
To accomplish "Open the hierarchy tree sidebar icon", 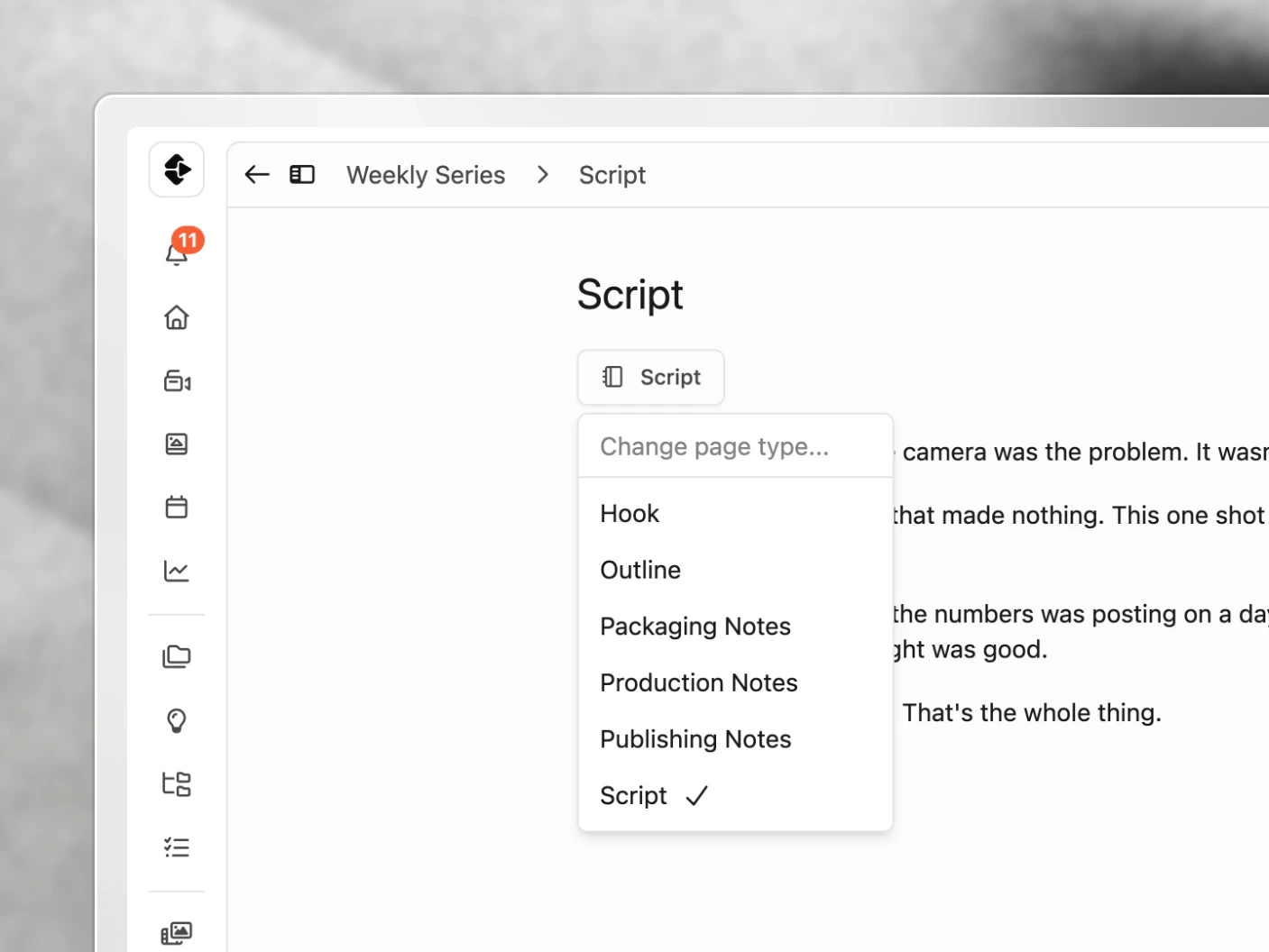I will pyautogui.click(x=177, y=784).
